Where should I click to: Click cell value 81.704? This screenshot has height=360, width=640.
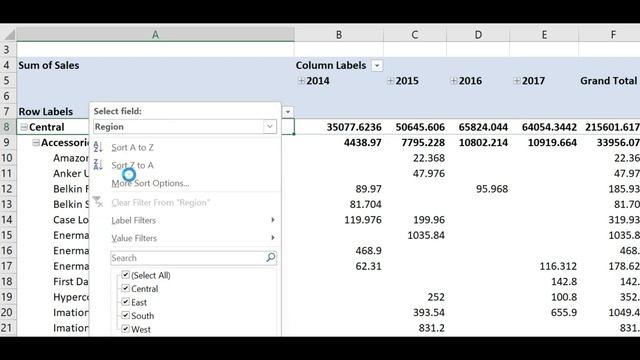click(x=365, y=204)
